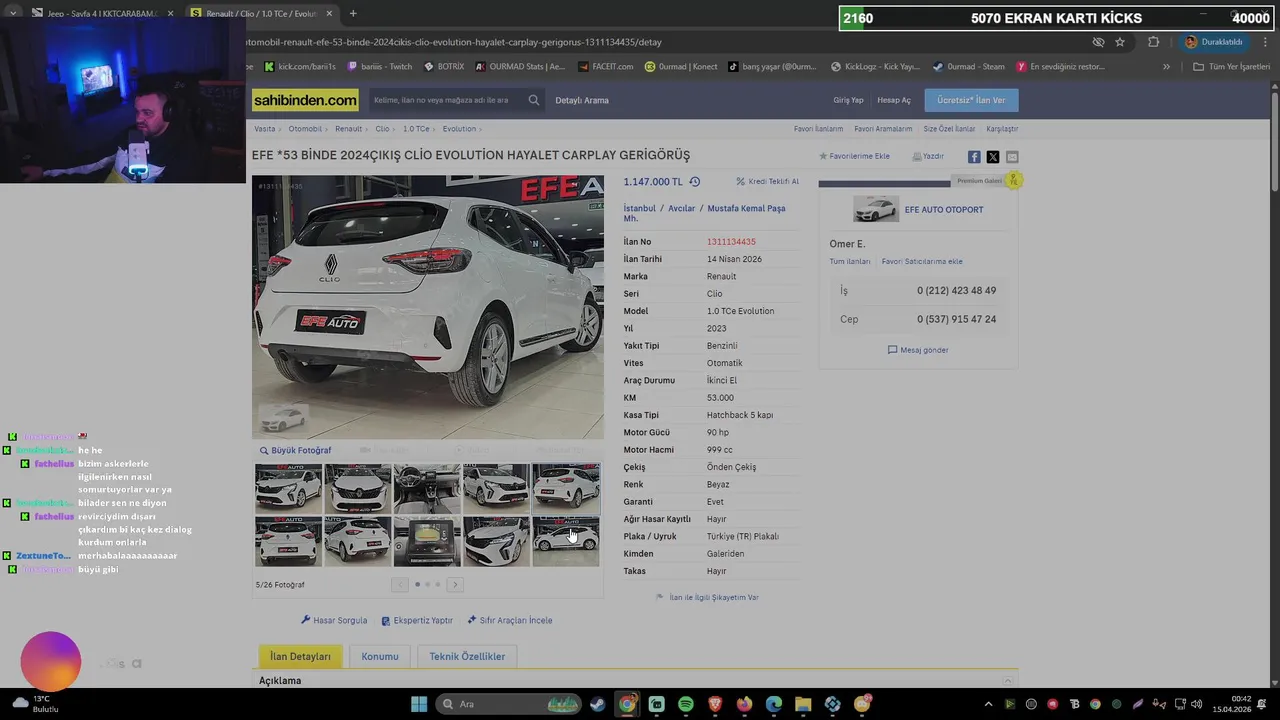Share listing on Facebook icon
1280x720 pixels.
tap(974, 157)
